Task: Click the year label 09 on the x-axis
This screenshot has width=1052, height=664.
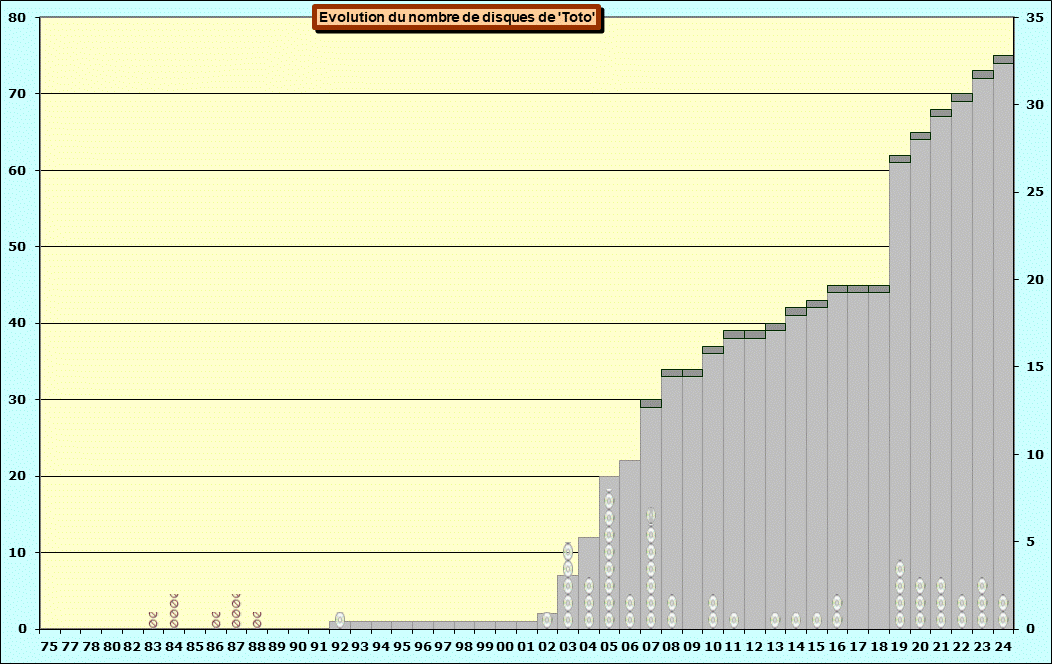Action: [692, 647]
